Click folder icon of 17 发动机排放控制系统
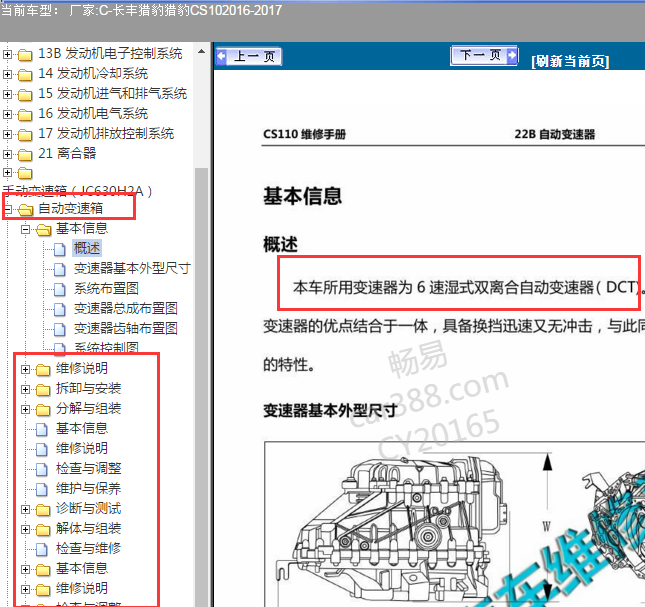This screenshot has height=607, width=645. tap(25, 135)
